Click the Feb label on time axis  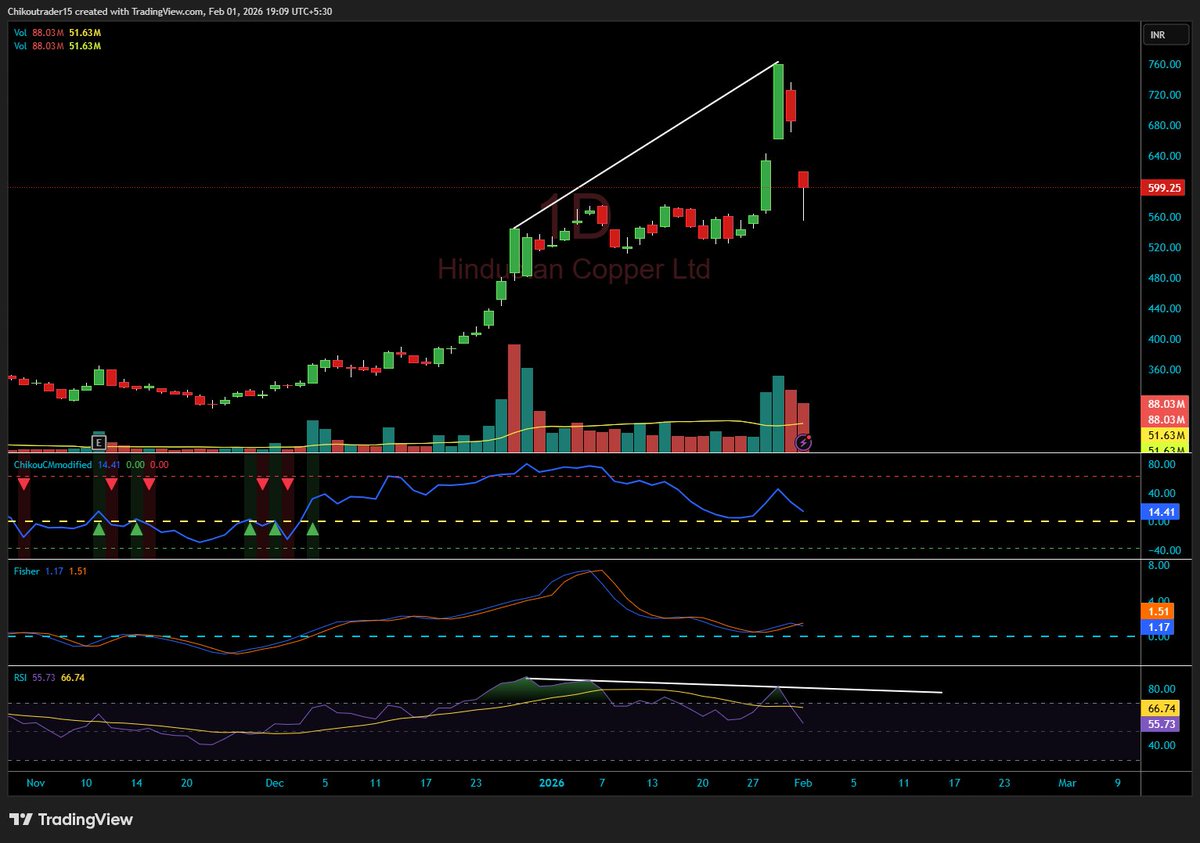803,785
